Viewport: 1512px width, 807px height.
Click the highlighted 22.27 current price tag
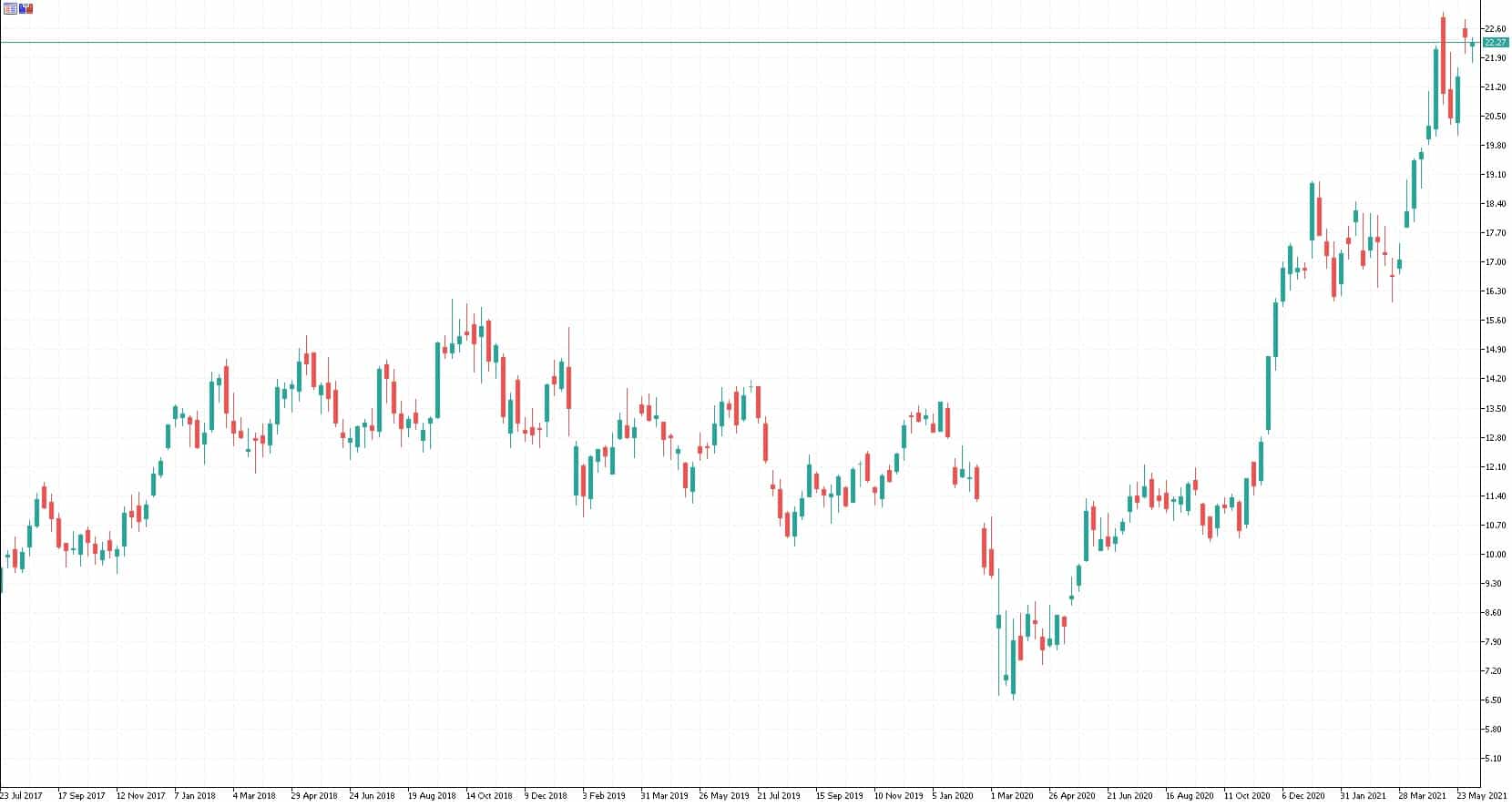(x=1496, y=43)
